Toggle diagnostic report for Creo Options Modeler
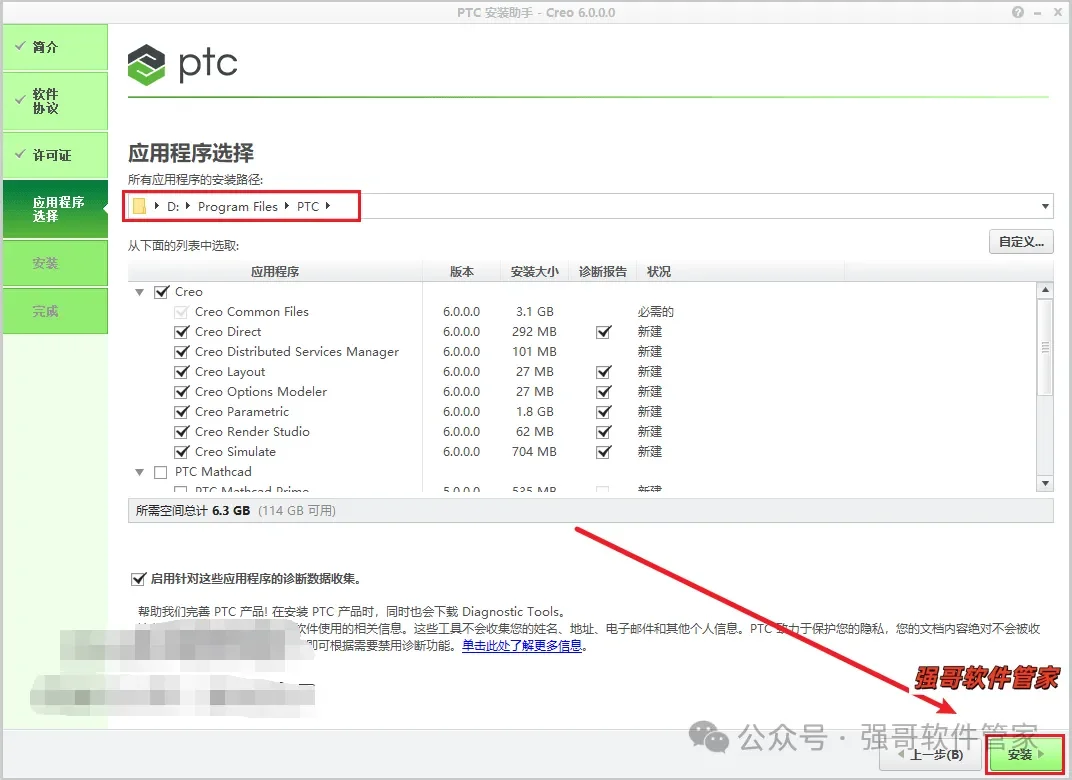Viewport: 1072px width, 780px height. click(603, 392)
